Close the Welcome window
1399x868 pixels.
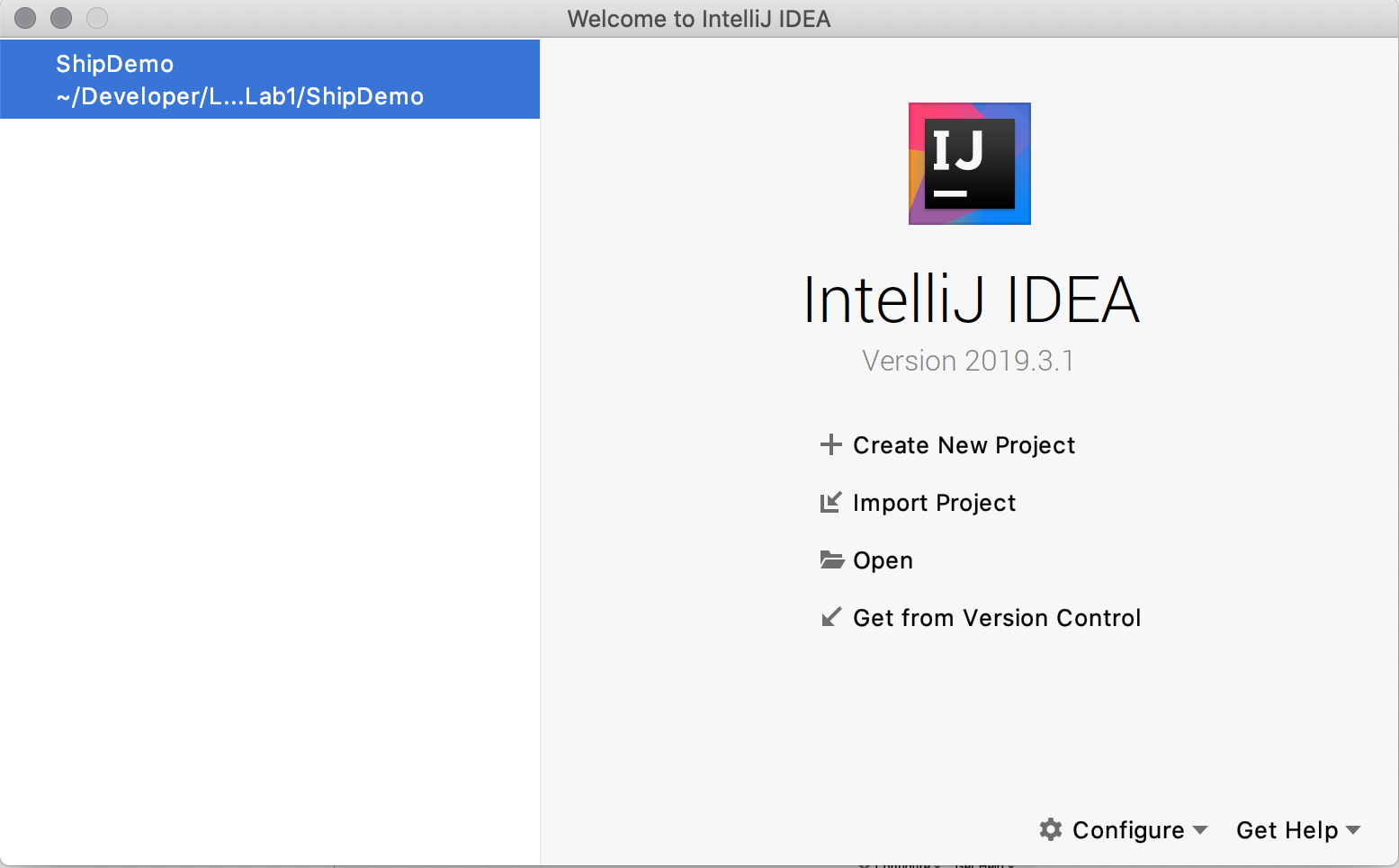click(x=25, y=18)
